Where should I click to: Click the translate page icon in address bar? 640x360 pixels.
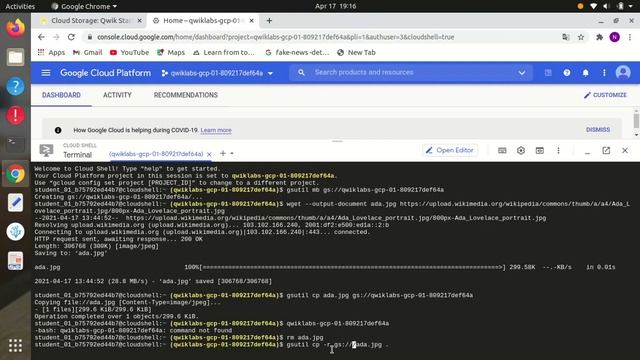tap(566, 37)
